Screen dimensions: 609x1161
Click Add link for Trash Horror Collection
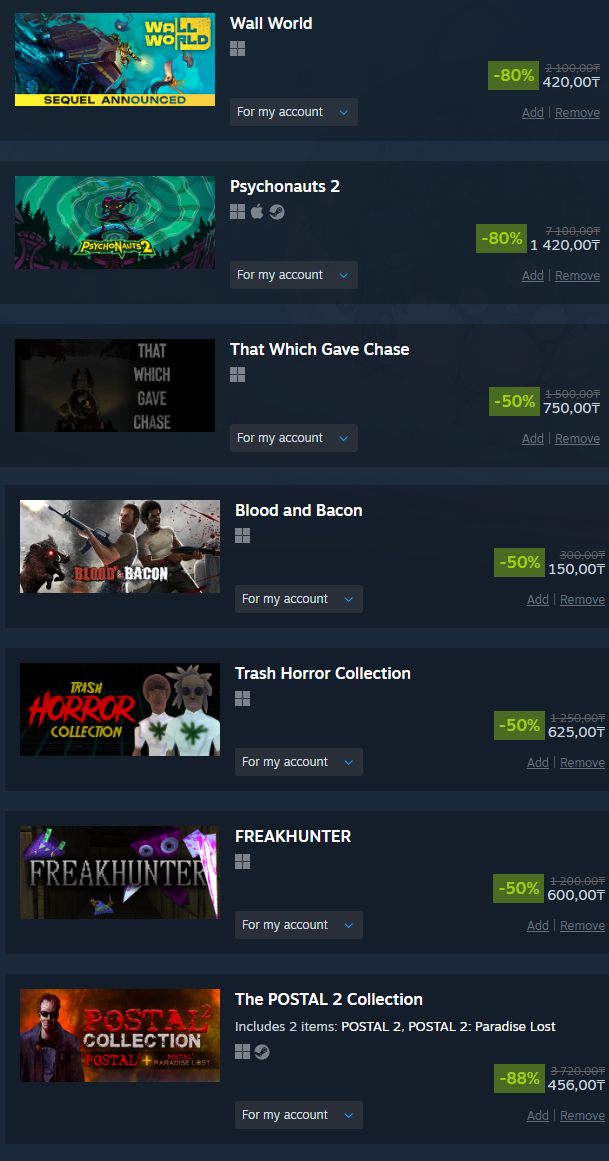[x=538, y=763]
